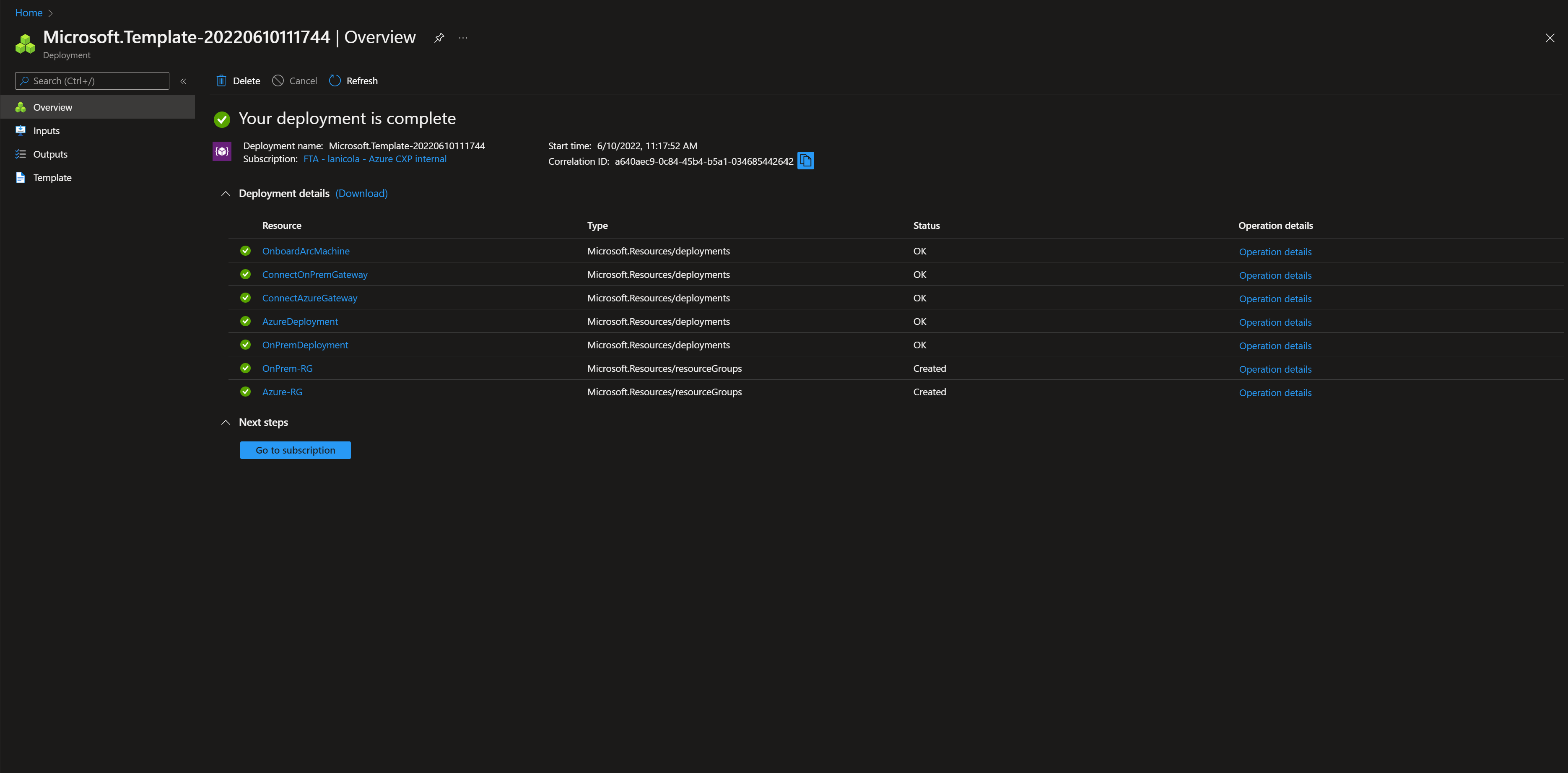Viewport: 1568px width, 773px height.
Task: Click the Refresh circular arrow icon
Action: click(x=335, y=80)
